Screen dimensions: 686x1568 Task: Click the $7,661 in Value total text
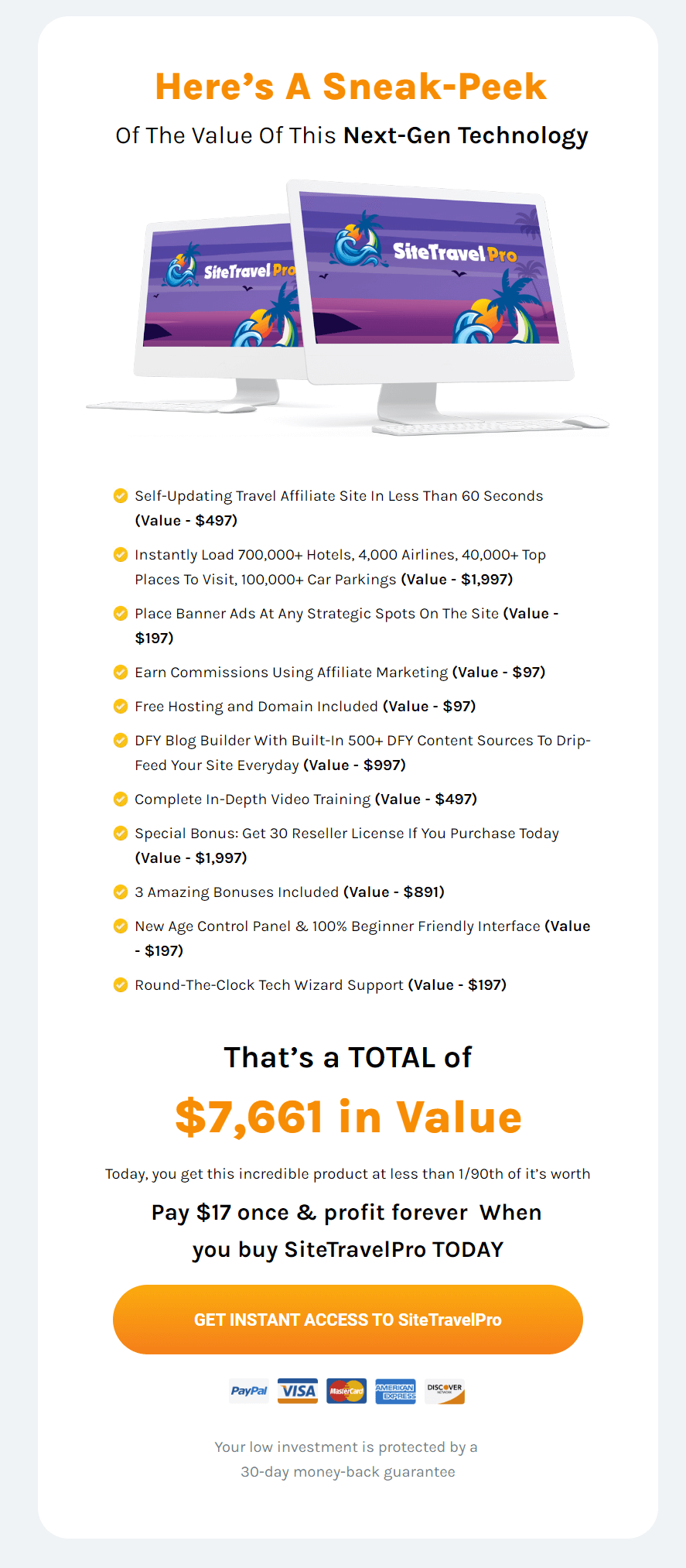point(348,1117)
